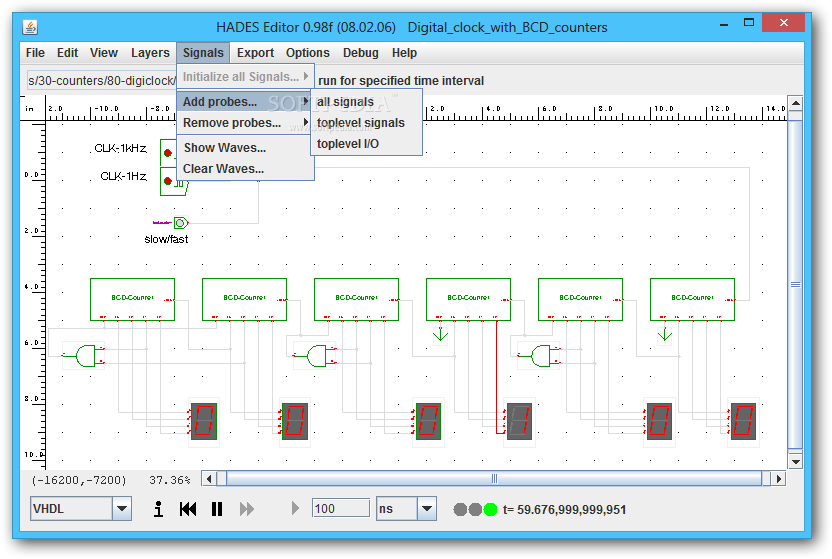
Task: Select 'all signals' in the probes submenu
Action: (x=366, y=101)
